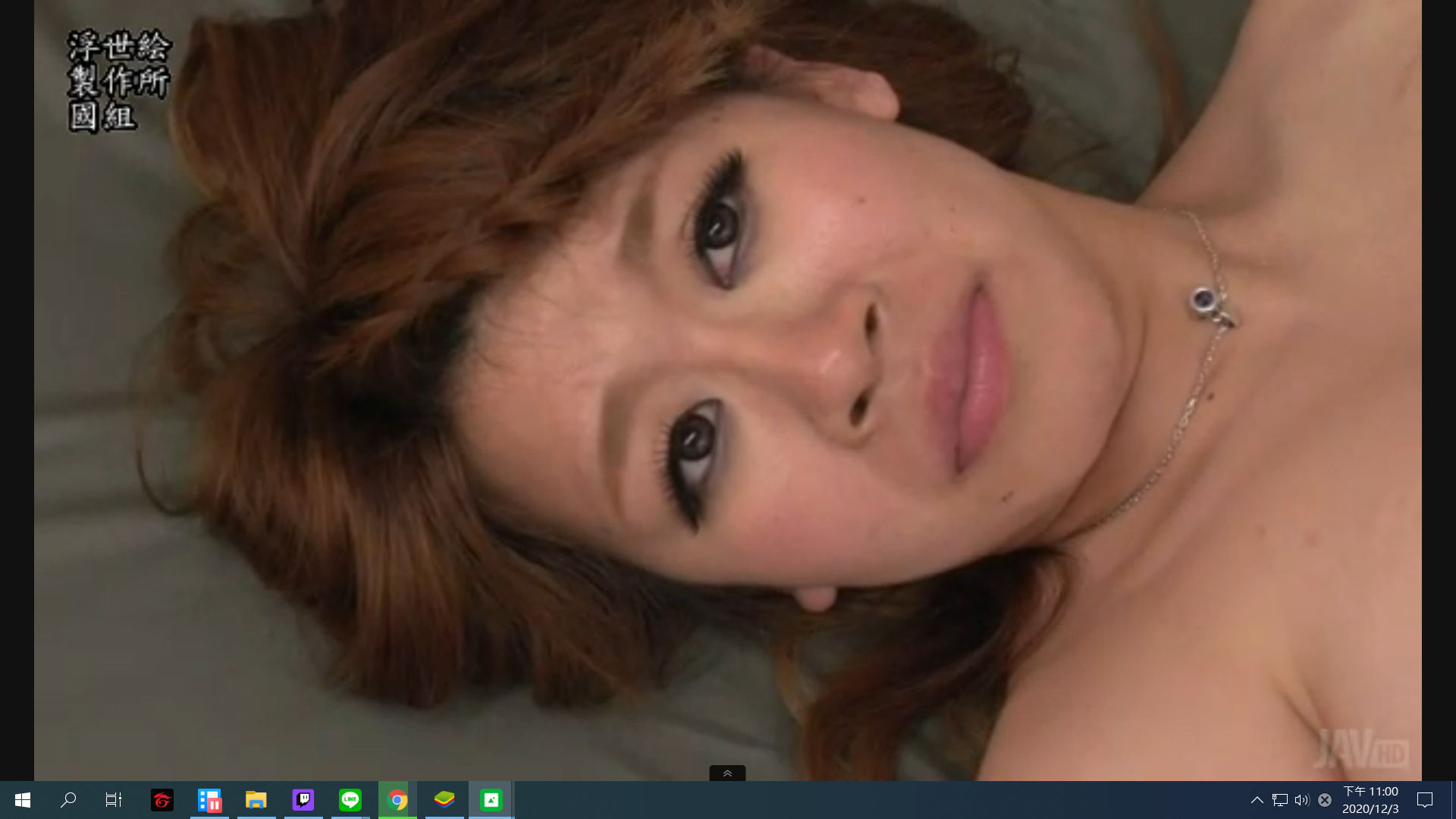1456x819 pixels.
Task: Launch Garena from the taskbar
Action: tap(162, 800)
